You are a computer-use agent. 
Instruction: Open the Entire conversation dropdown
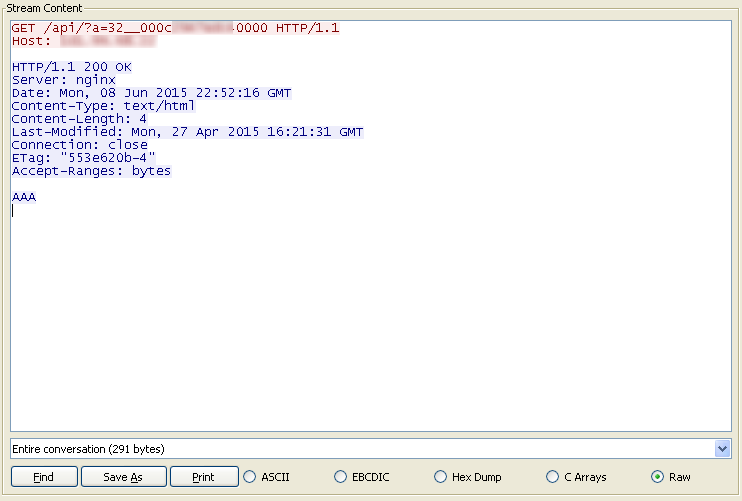pos(371,448)
